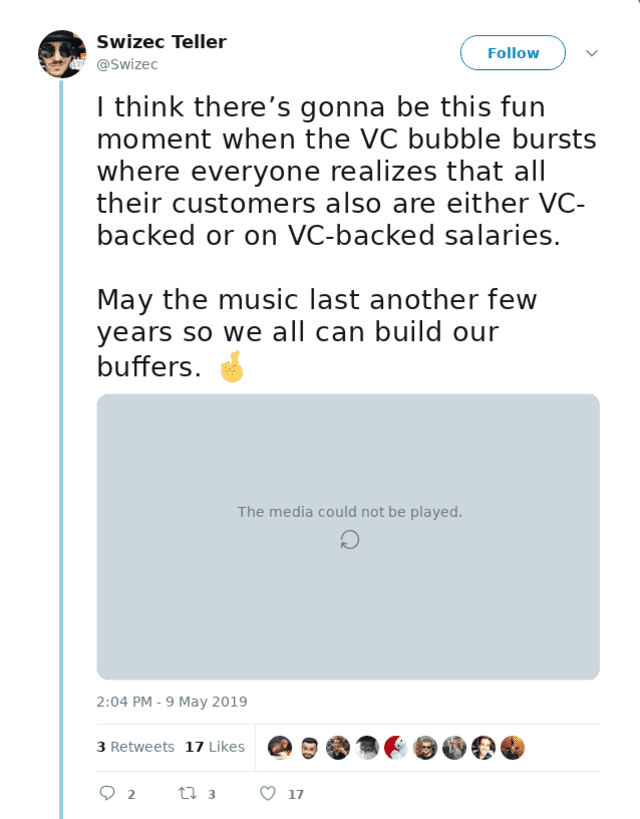
Task: Click the reply speech bubble icon
Action: [x=108, y=793]
